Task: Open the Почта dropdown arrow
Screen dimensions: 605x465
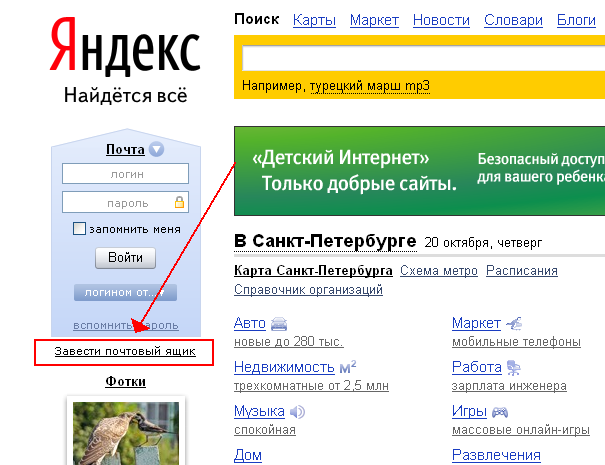Action: coord(156,149)
